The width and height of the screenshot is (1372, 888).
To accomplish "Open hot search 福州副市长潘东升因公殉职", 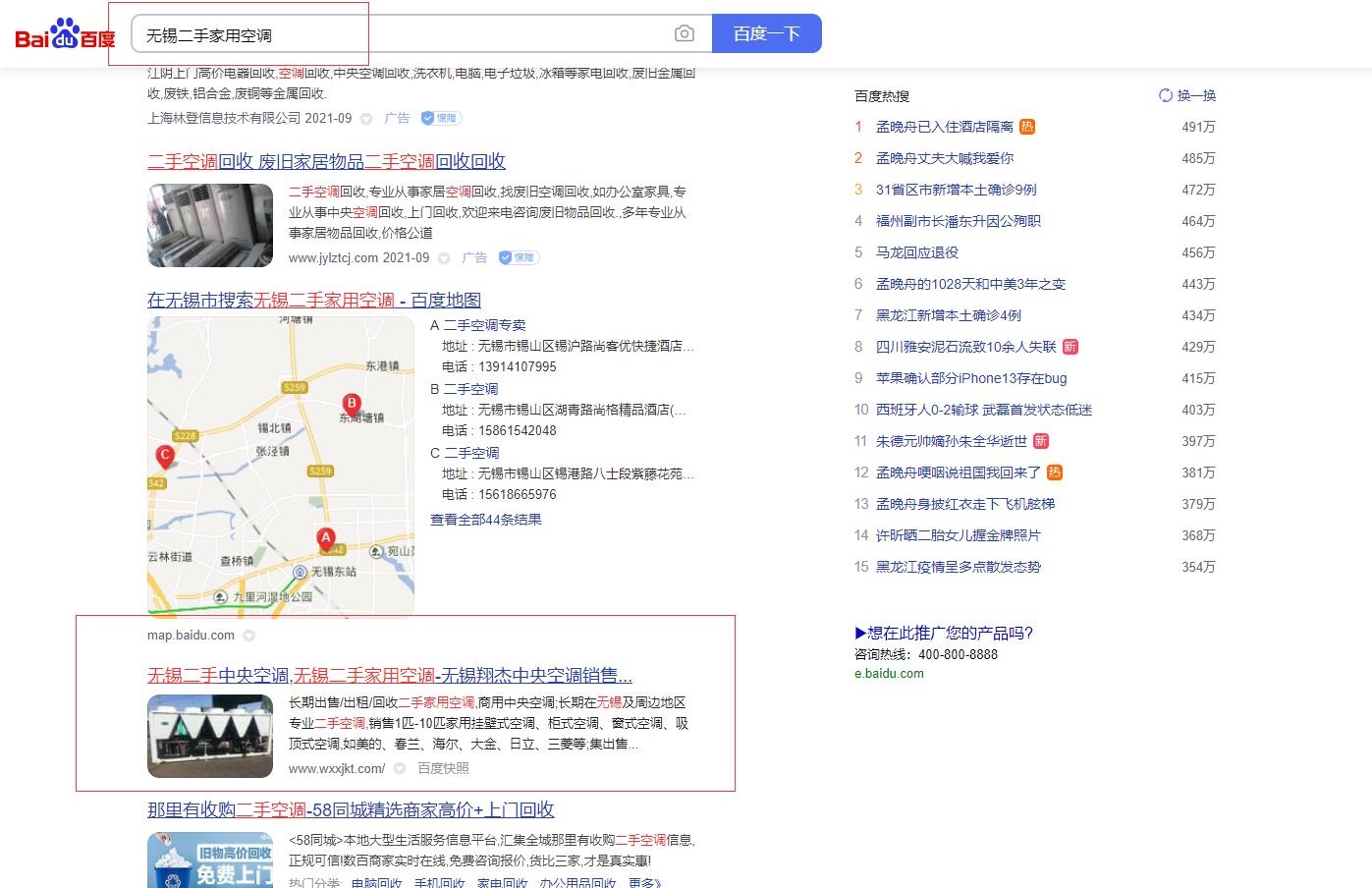I will tap(958, 221).
